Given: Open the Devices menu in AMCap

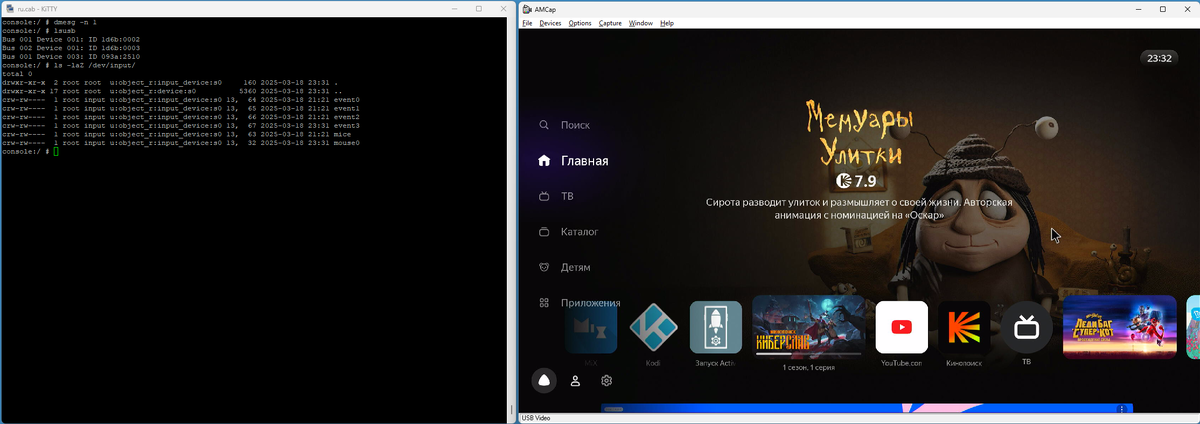Looking at the screenshot, I should [550, 23].
